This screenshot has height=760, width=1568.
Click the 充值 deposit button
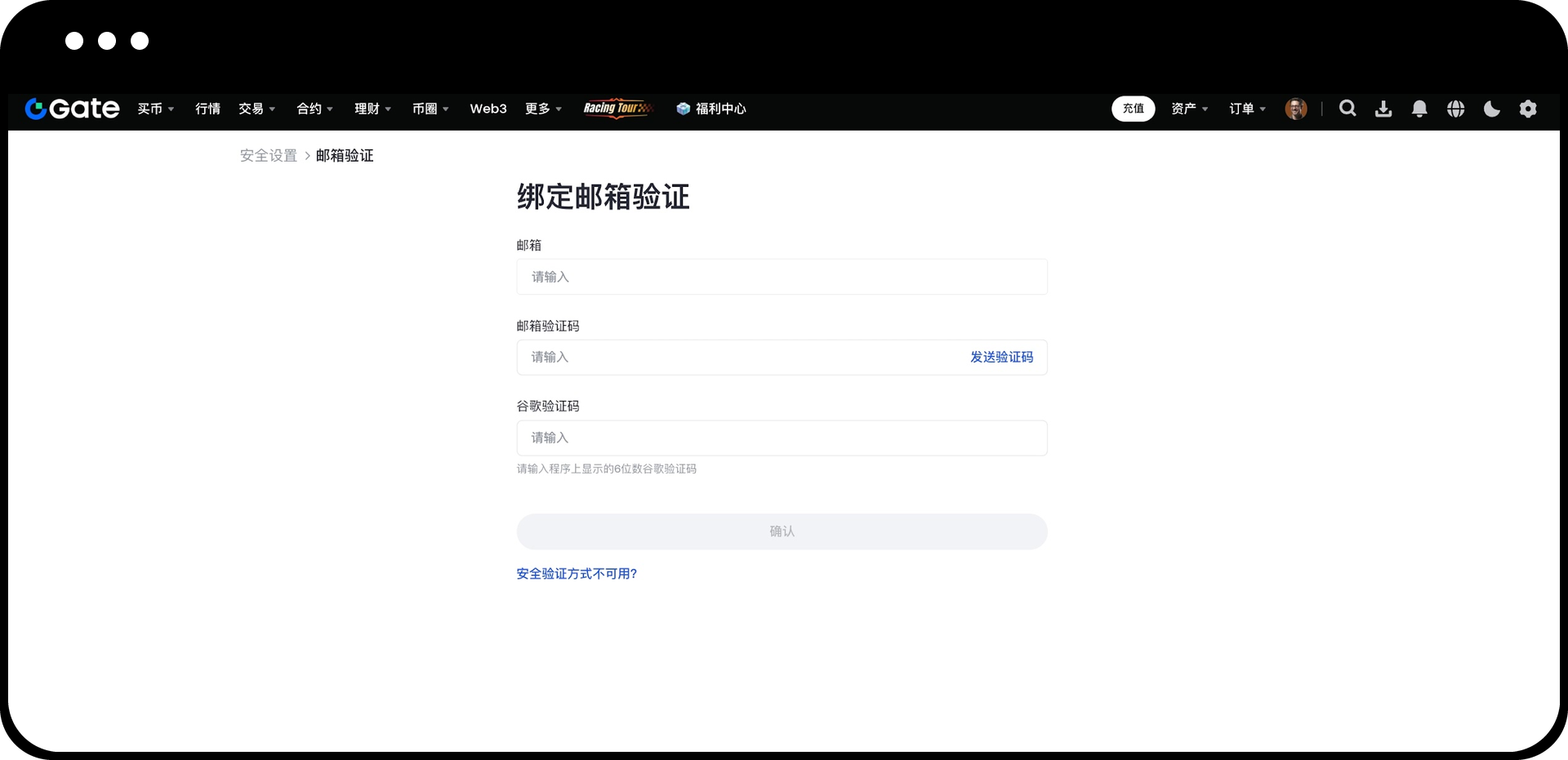[1133, 109]
